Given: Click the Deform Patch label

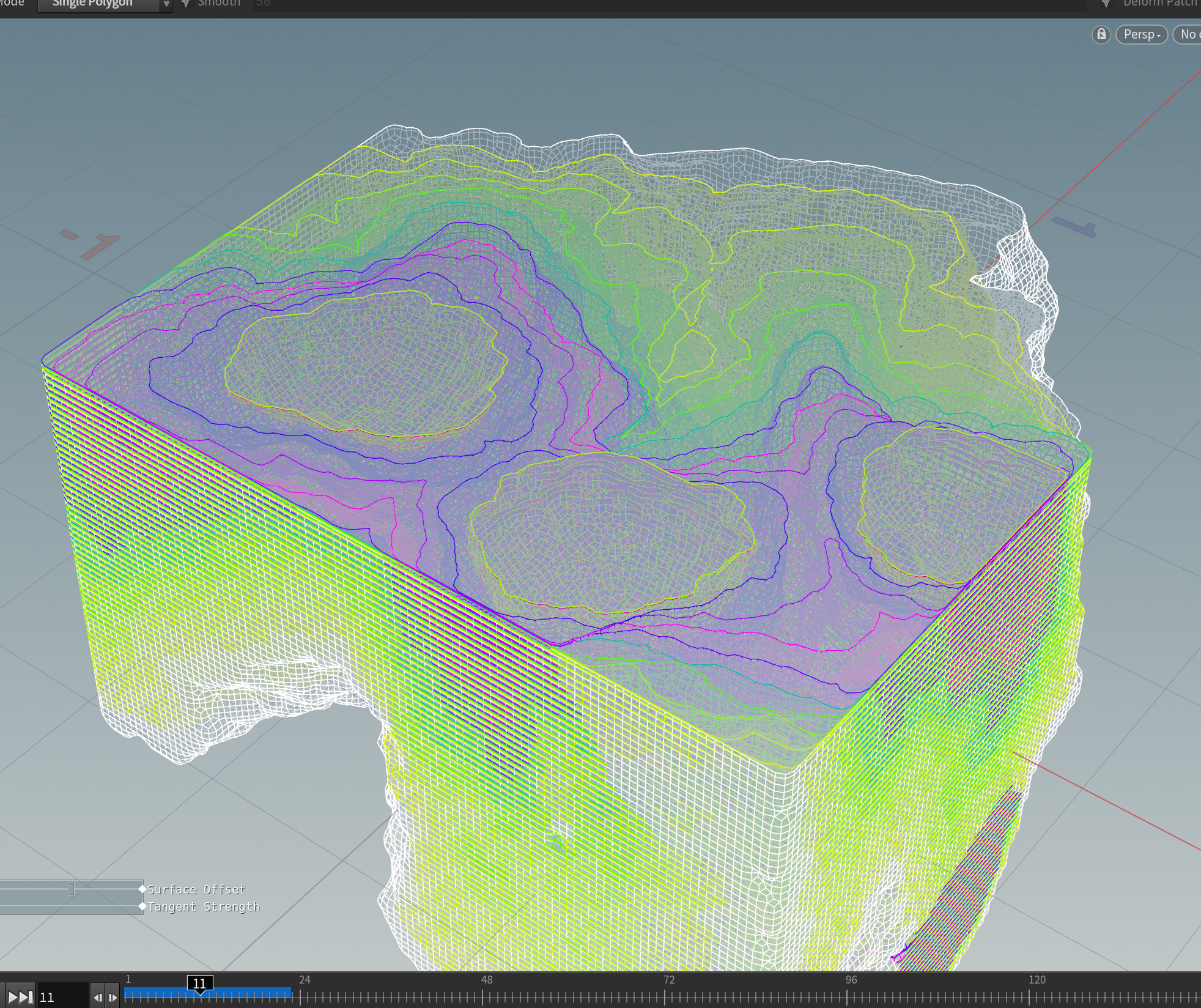Looking at the screenshot, I should coord(1161,3).
